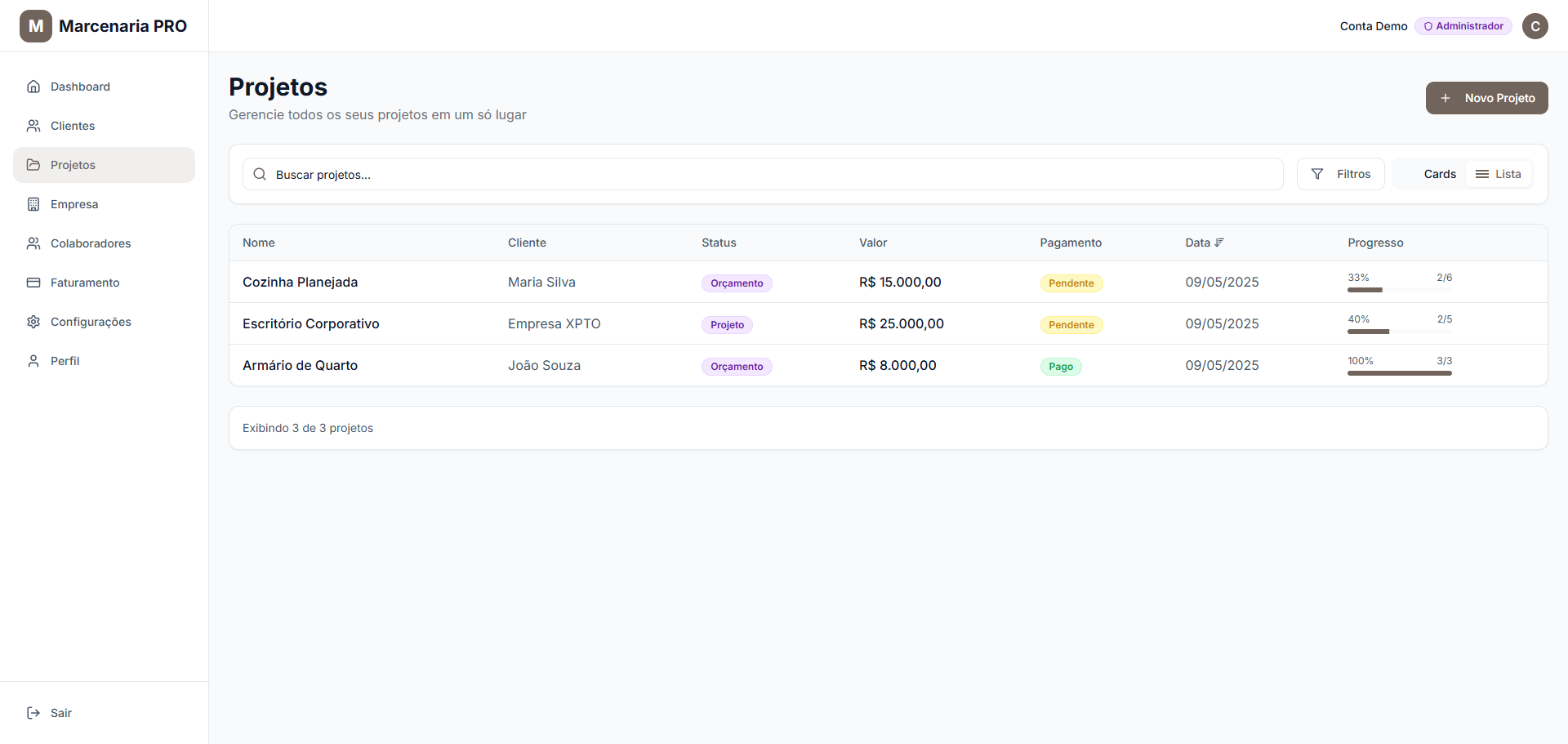Click the Marcenaria PRO 'M' logo
The image size is (1568, 744).
(36, 26)
